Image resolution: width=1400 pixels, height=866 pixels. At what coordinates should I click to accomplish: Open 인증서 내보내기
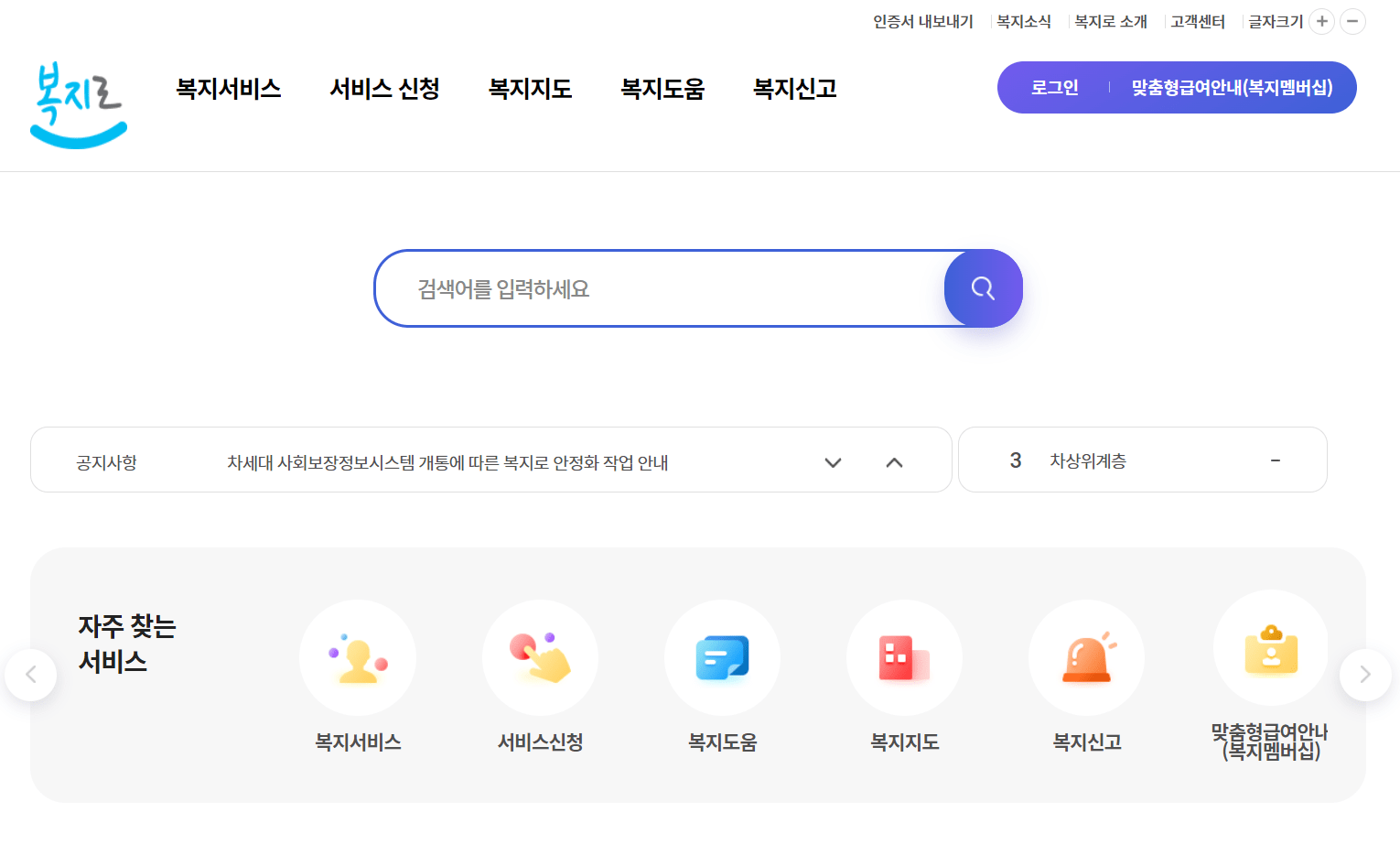(921, 20)
